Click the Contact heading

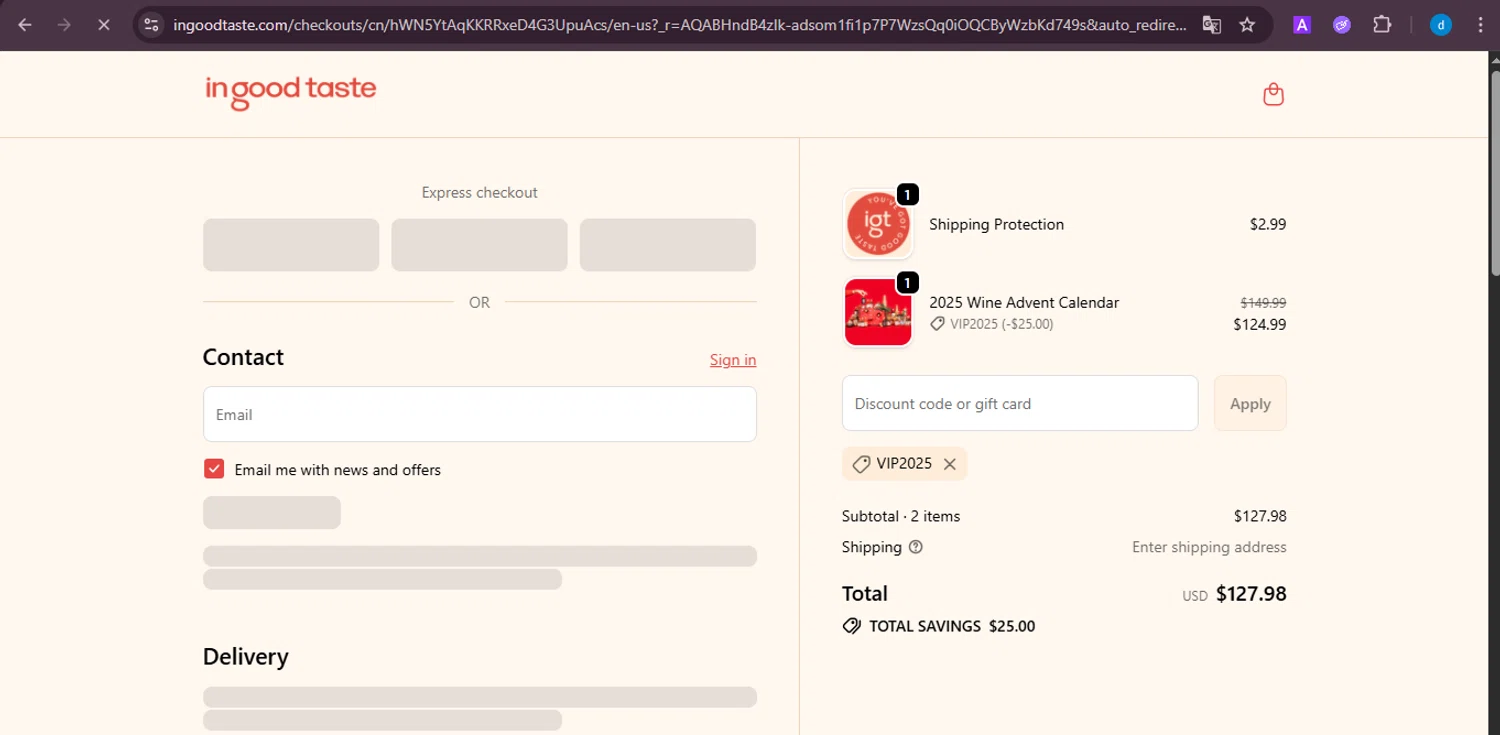pyautogui.click(x=243, y=357)
